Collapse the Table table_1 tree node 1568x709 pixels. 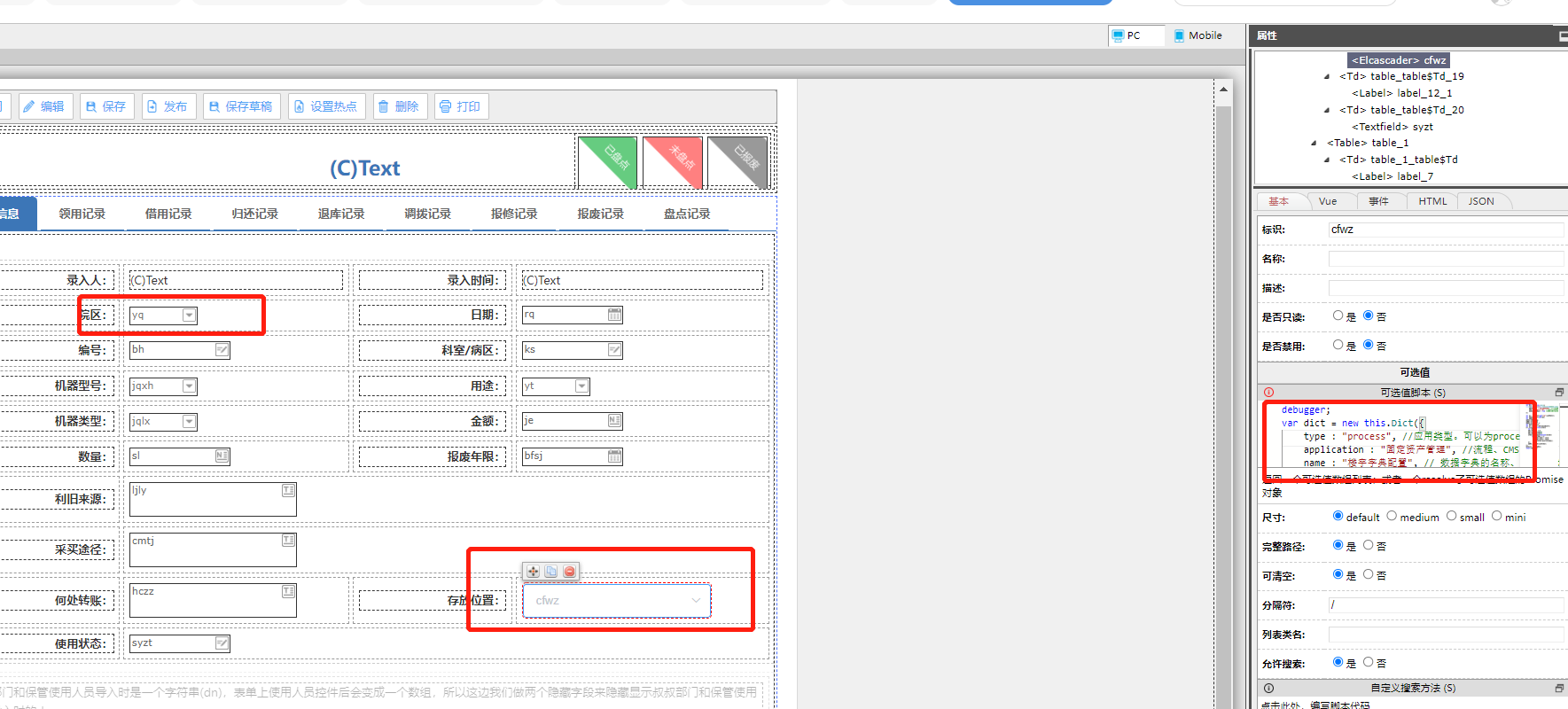point(1314,143)
